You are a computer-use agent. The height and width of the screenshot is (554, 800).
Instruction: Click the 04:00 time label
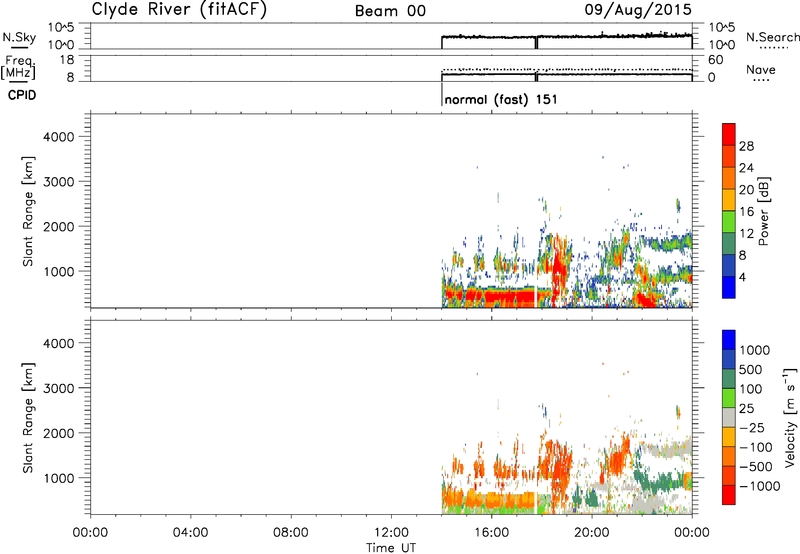[x=190, y=533]
